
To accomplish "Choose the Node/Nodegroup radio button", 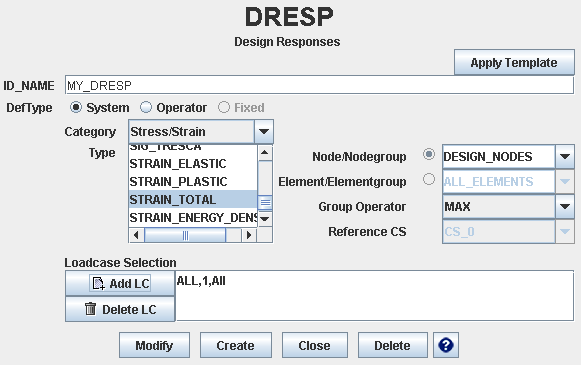I will pos(429,154).
